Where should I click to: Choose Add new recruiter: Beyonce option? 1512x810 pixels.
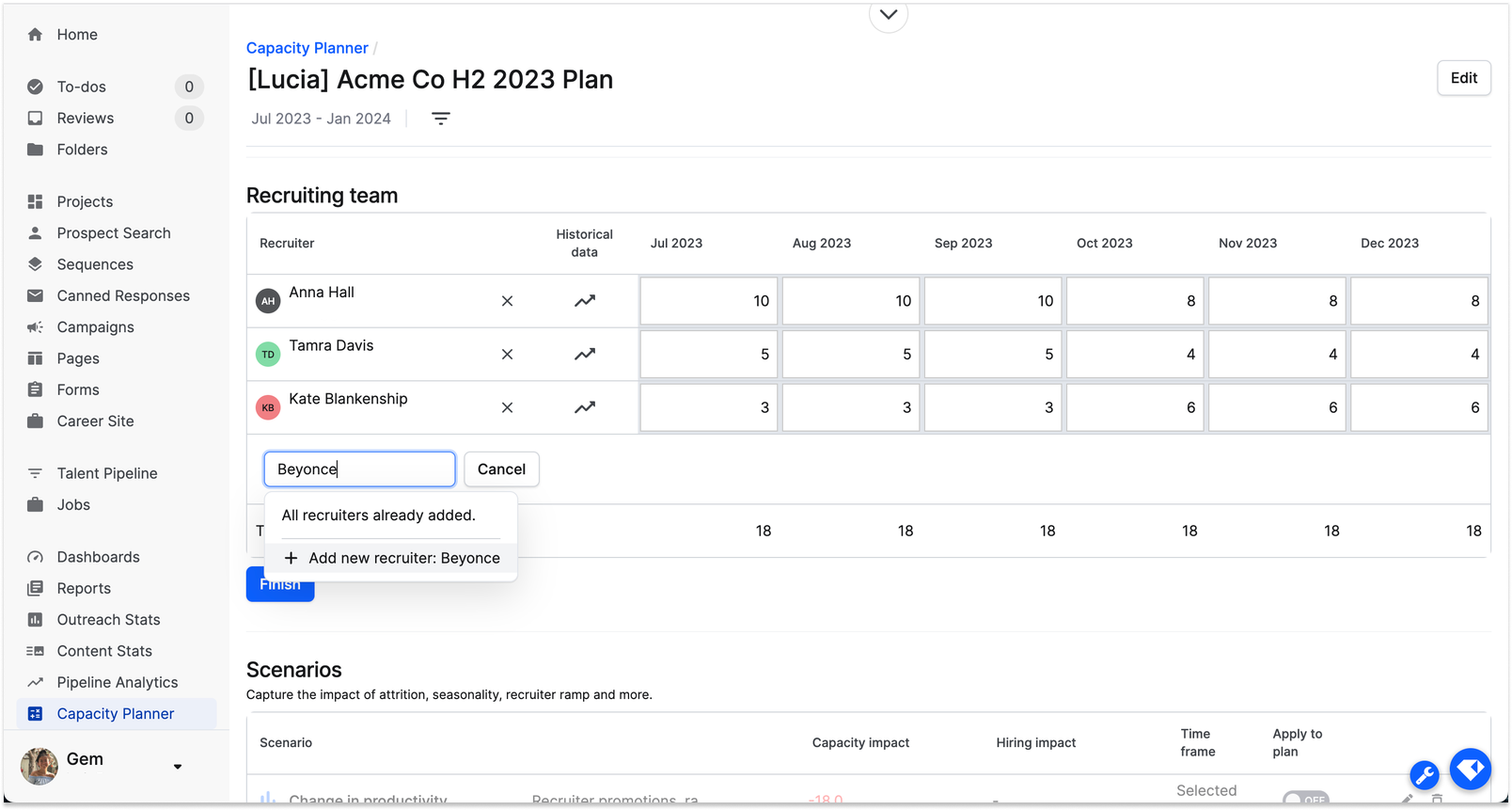pyautogui.click(x=391, y=558)
